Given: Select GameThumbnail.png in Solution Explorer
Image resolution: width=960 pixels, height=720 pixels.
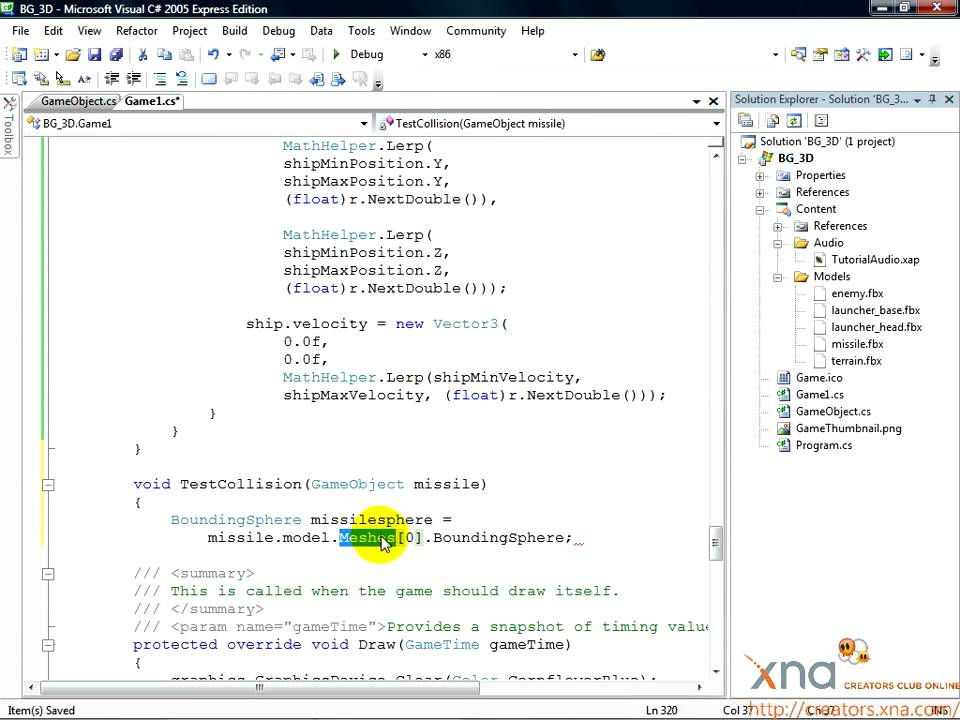Looking at the screenshot, I should tap(849, 429).
